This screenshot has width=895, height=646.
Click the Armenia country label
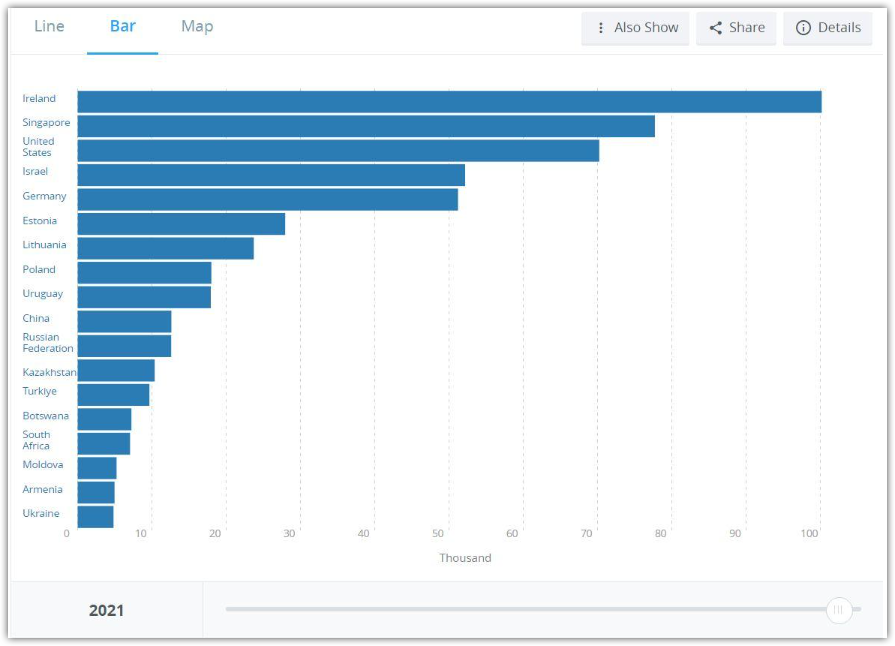42,490
